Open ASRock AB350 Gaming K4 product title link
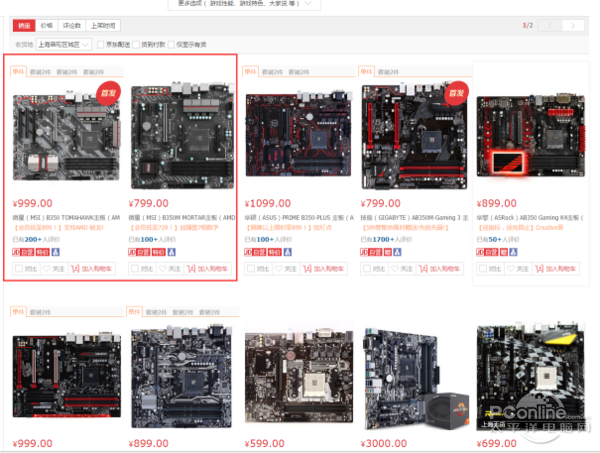Viewport: 600px width, 453px height. pyautogui.click(x=530, y=218)
